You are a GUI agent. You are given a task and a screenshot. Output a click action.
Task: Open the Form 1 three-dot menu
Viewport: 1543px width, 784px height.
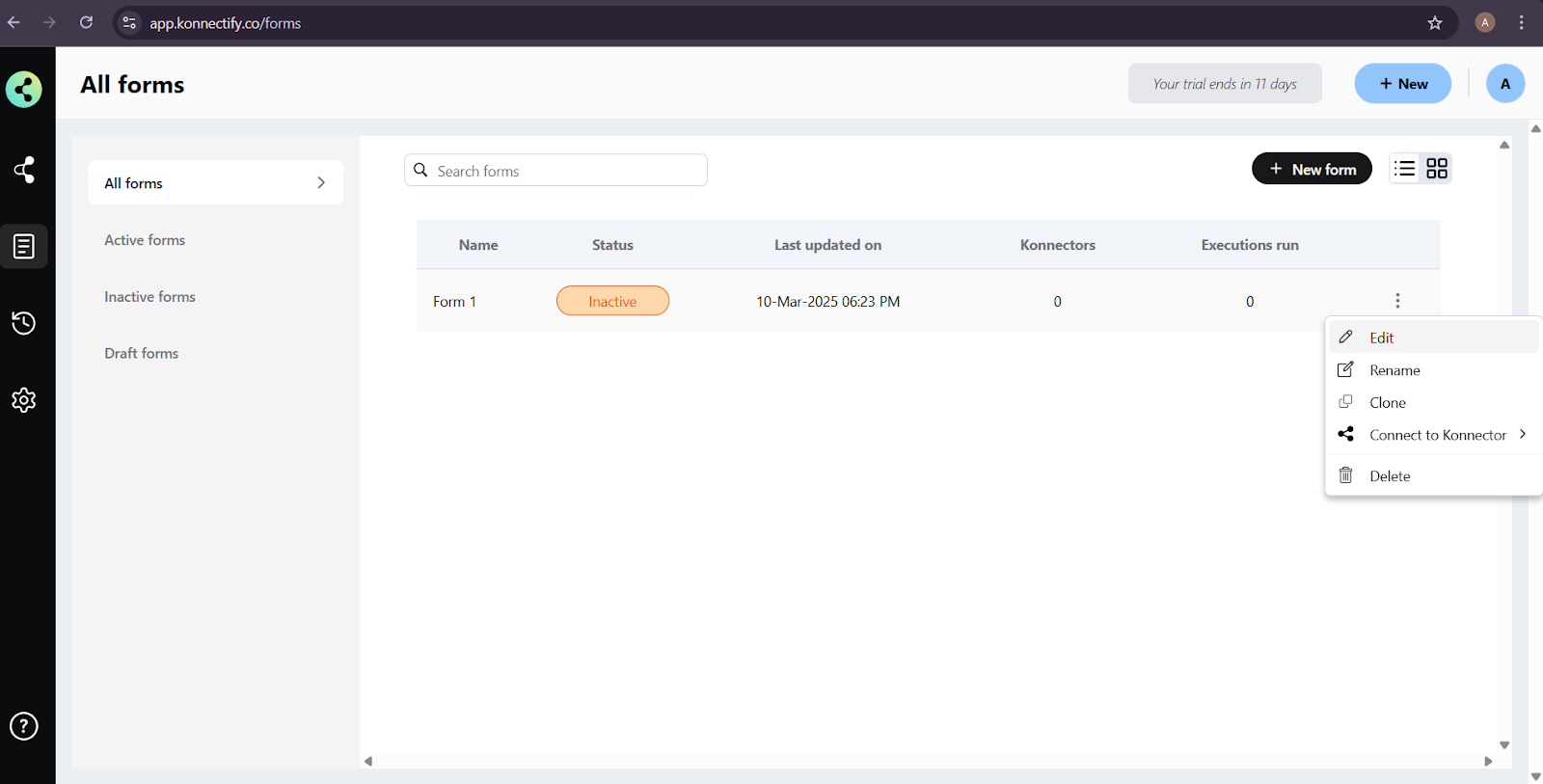(x=1397, y=301)
